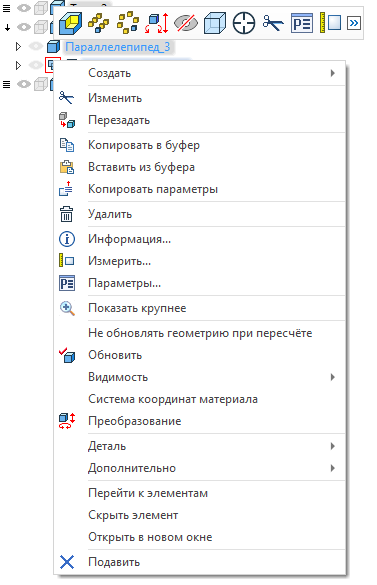This screenshot has width=377, height=585.
Task: Choose Преобразование menu entry
Action: pyautogui.click(x=200, y=421)
